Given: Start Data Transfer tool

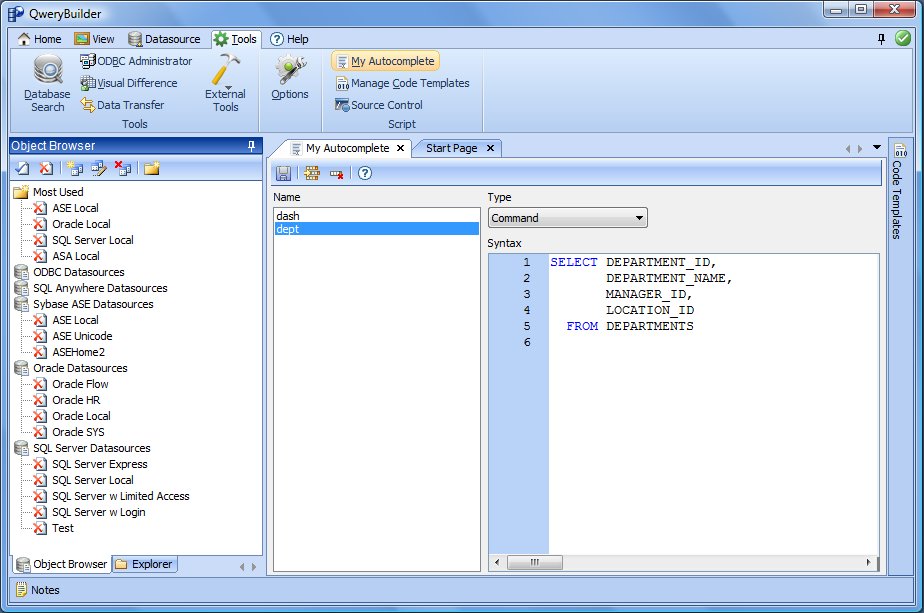Looking at the screenshot, I should click(x=123, y=104).
